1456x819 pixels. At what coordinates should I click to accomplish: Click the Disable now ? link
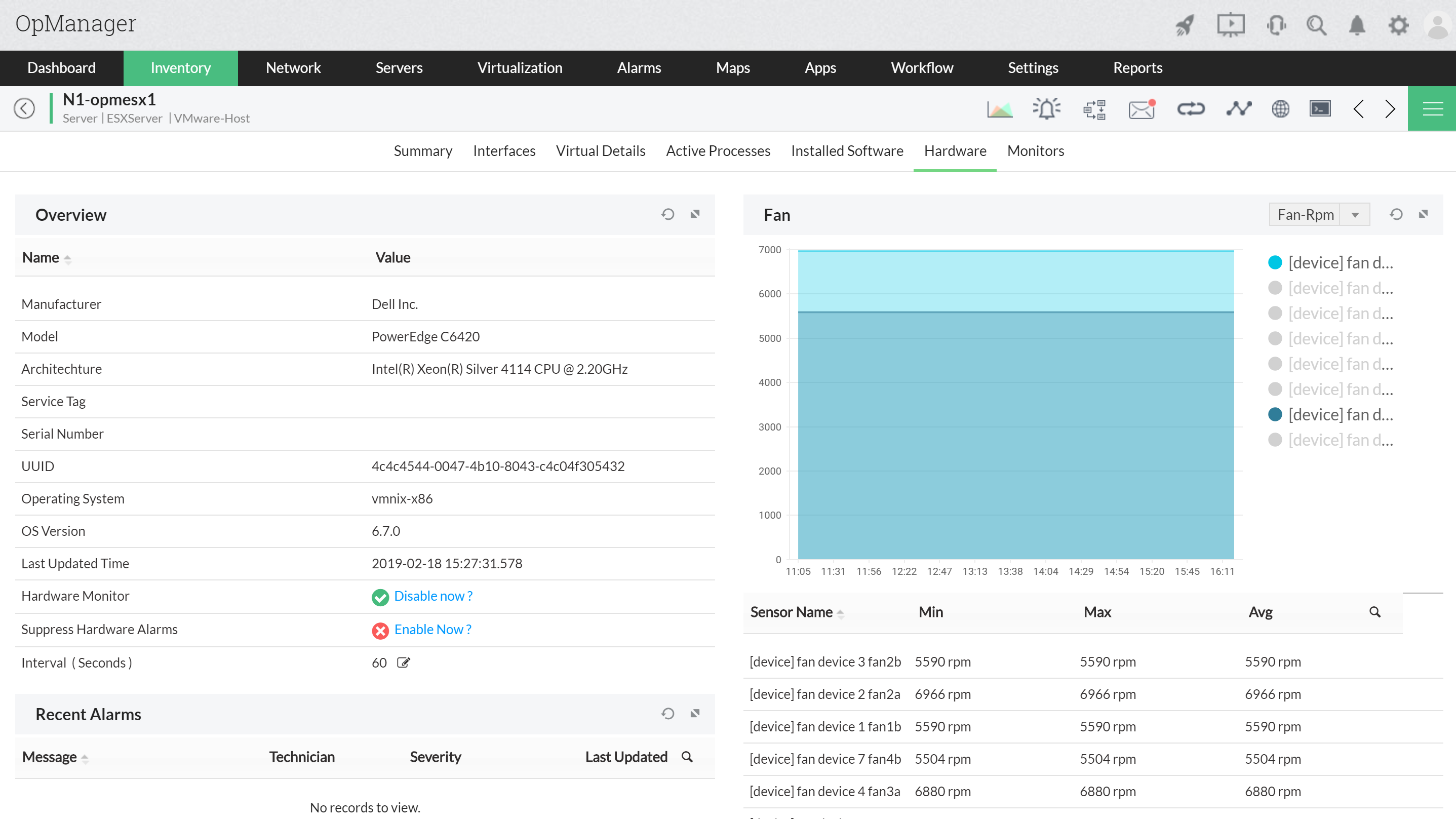(433, 596)
